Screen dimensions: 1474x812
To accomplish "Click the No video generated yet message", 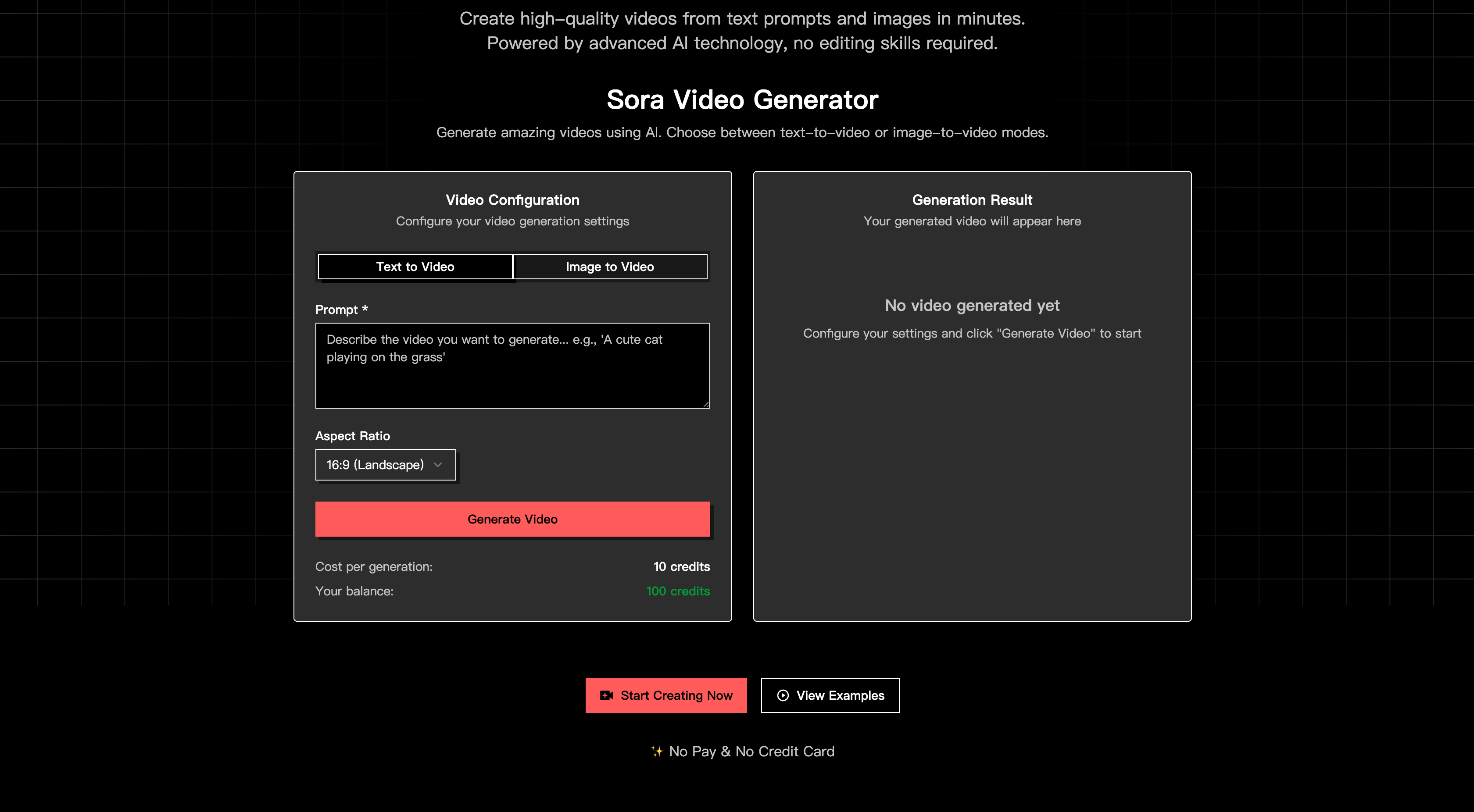I will [972, 305].
